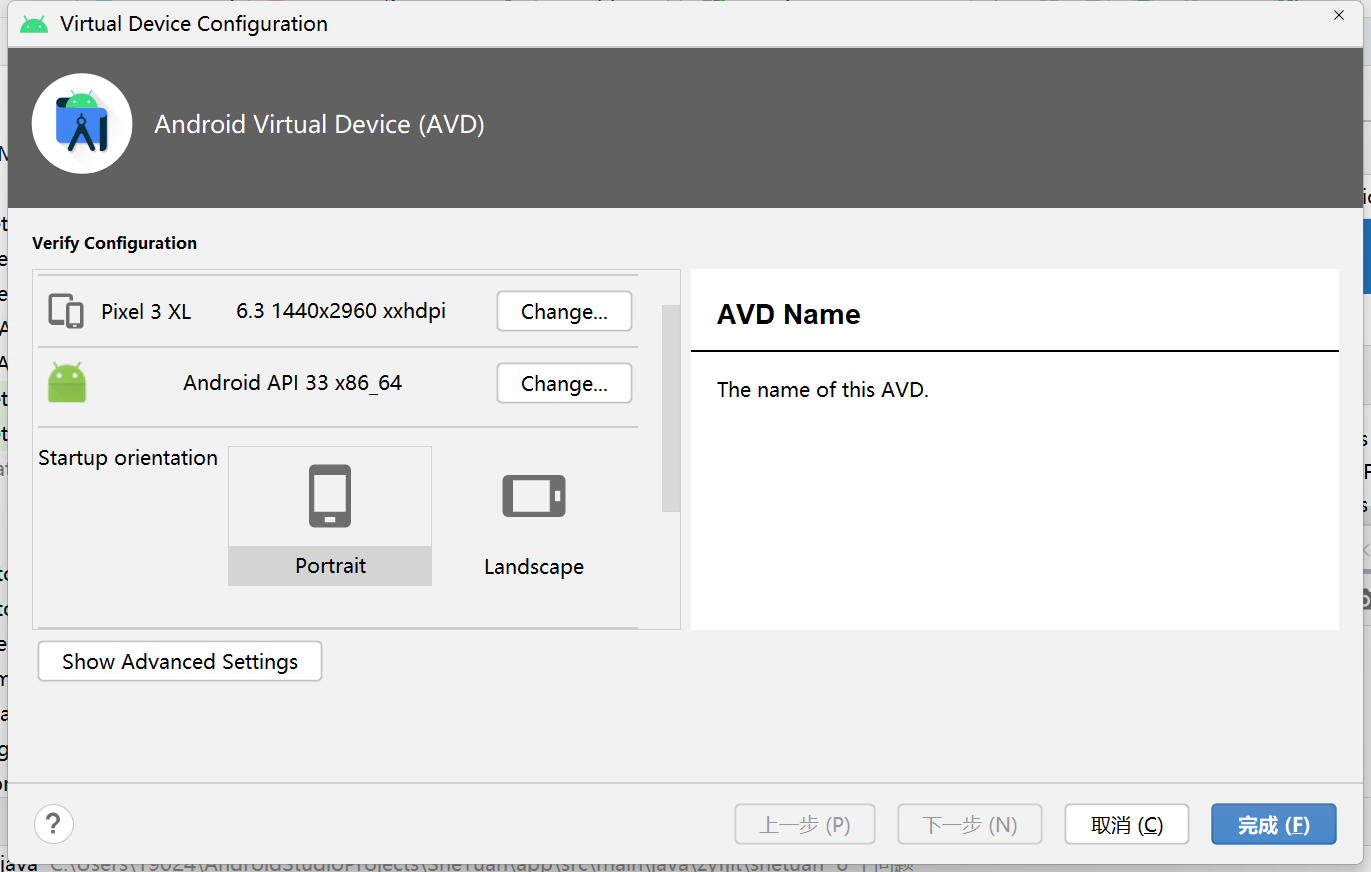Change the Pixel 3 XL device

click(x=564, y=311)
